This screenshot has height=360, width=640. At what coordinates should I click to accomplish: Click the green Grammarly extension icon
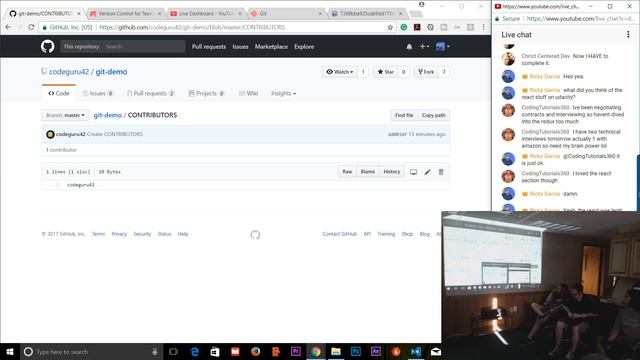pyautogui.click(x=403, y=27)
